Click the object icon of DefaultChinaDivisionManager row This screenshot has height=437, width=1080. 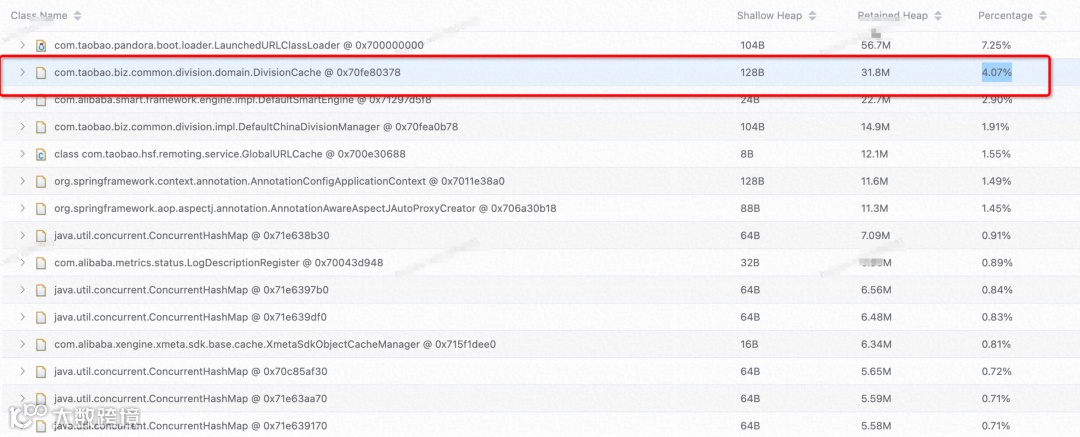pyautogui.click(x=41, y=127)
